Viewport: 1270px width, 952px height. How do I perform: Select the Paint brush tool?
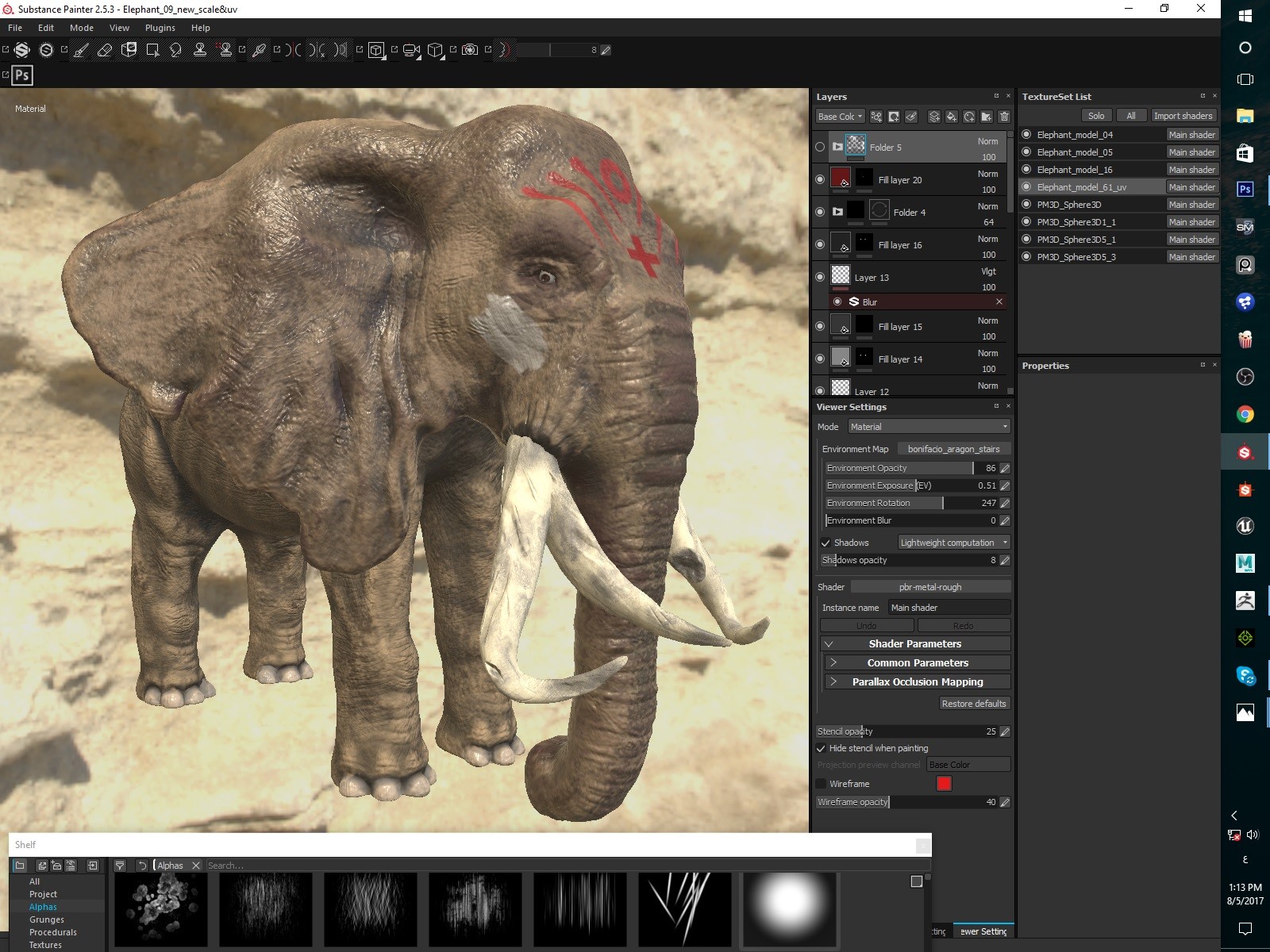82,49
